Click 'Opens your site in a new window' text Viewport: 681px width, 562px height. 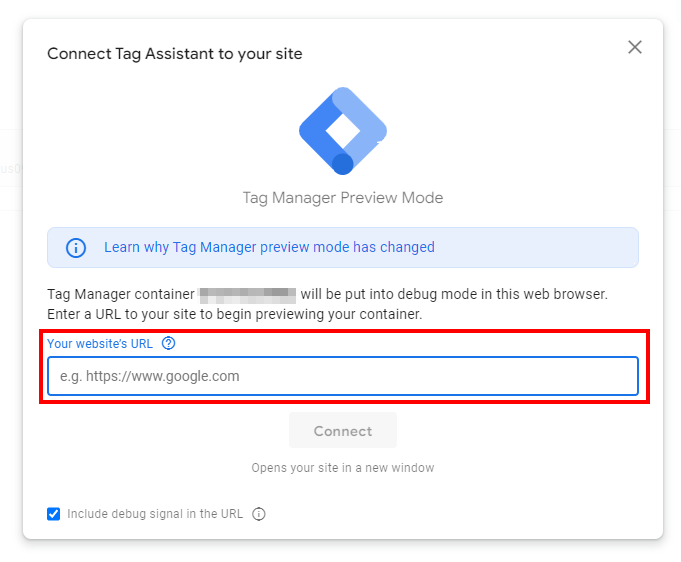click(343, 468)
